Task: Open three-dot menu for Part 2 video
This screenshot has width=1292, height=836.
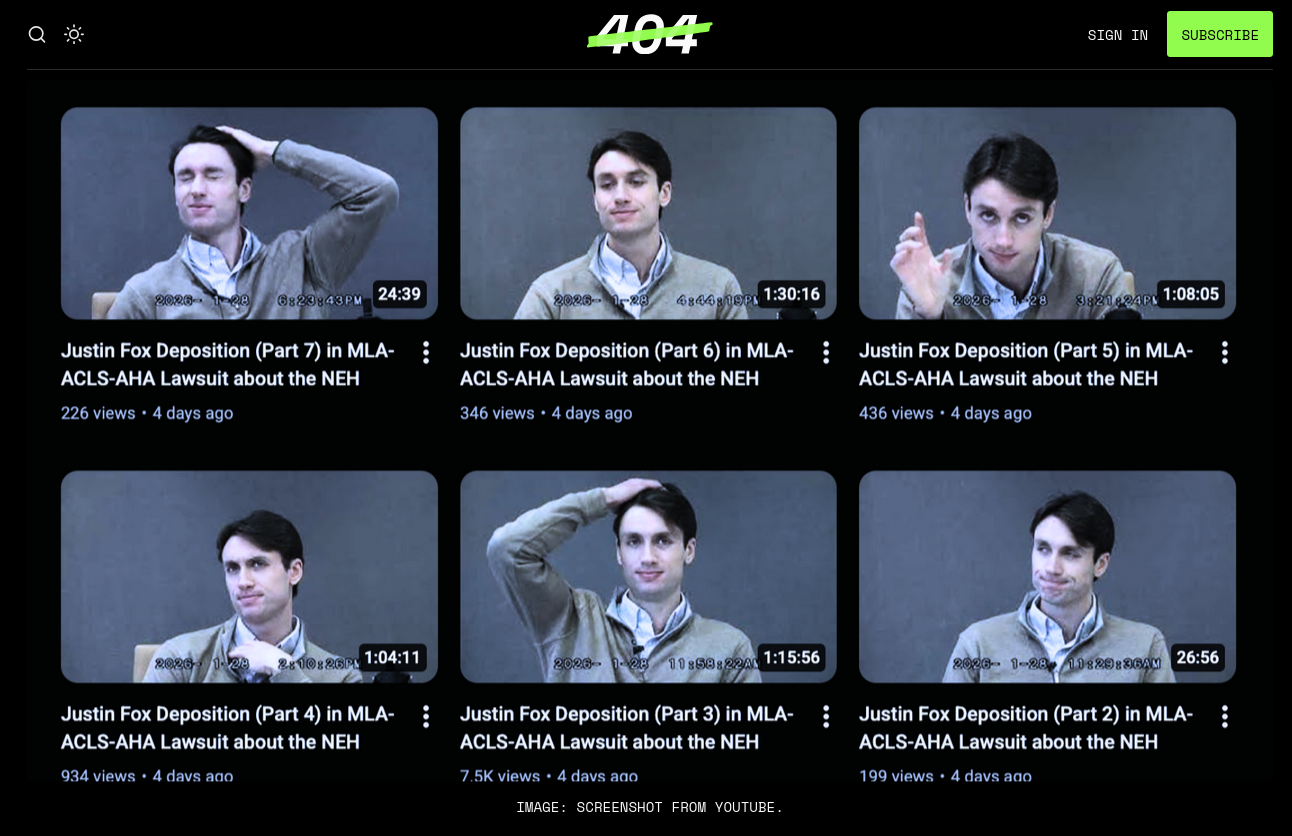Action: pyautogui.click(x=1224, y=716)
